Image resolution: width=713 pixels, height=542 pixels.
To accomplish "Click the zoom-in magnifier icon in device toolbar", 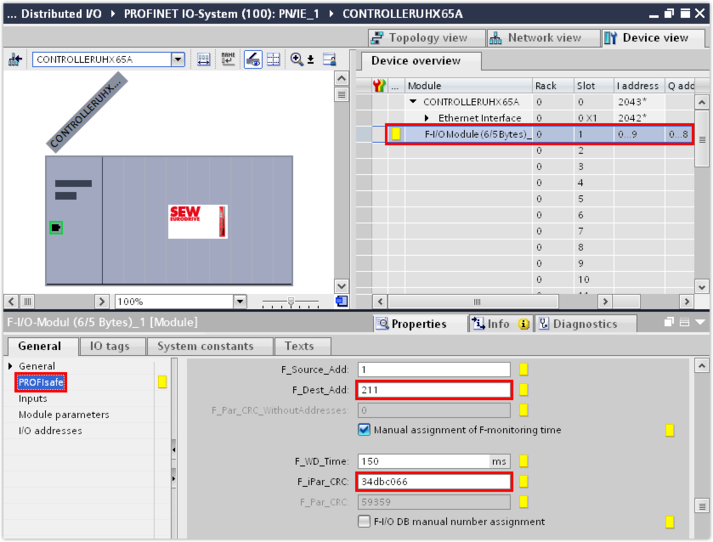I will [297, 60].
